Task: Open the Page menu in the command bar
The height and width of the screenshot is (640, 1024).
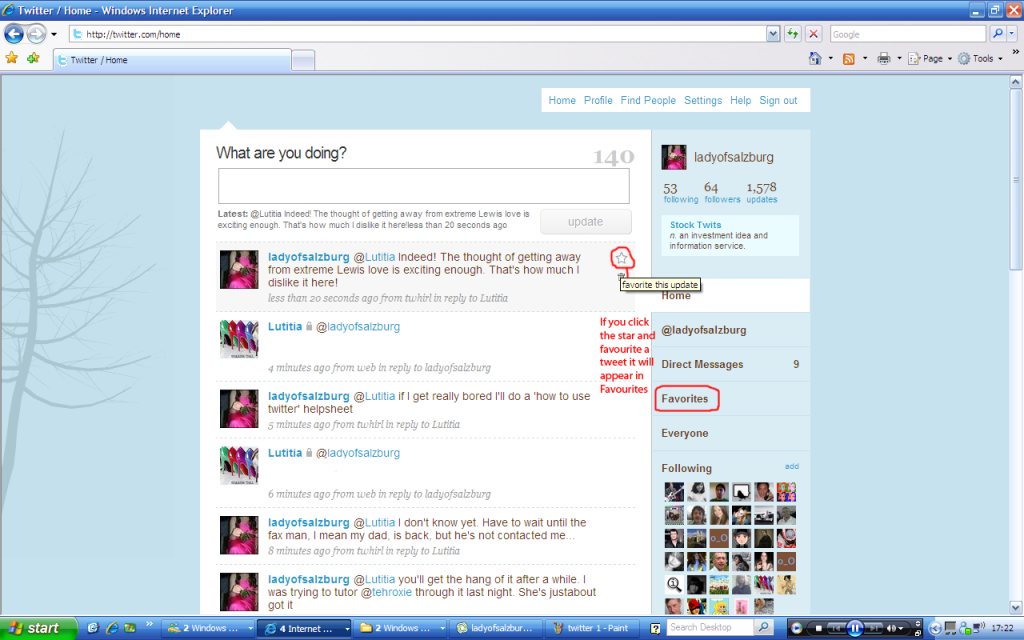Action: 930,59
